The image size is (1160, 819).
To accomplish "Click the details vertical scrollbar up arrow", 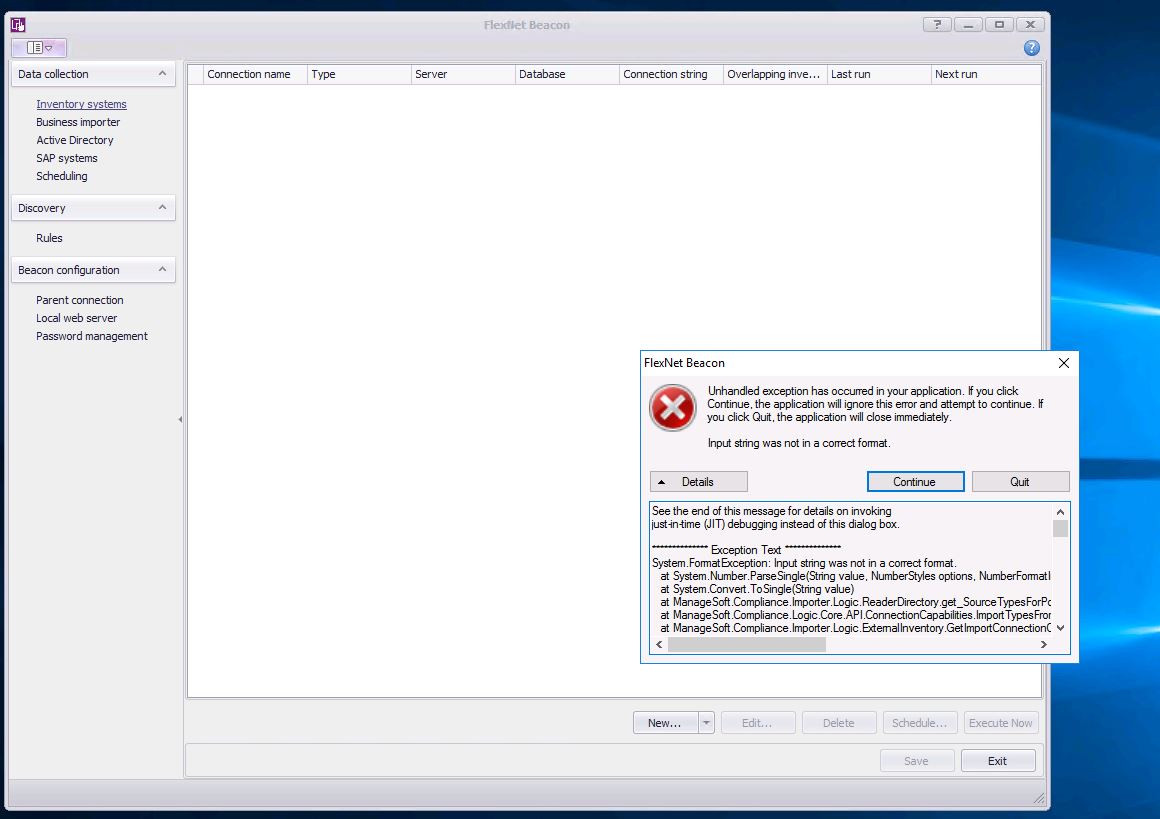I will pos(1060,512).
